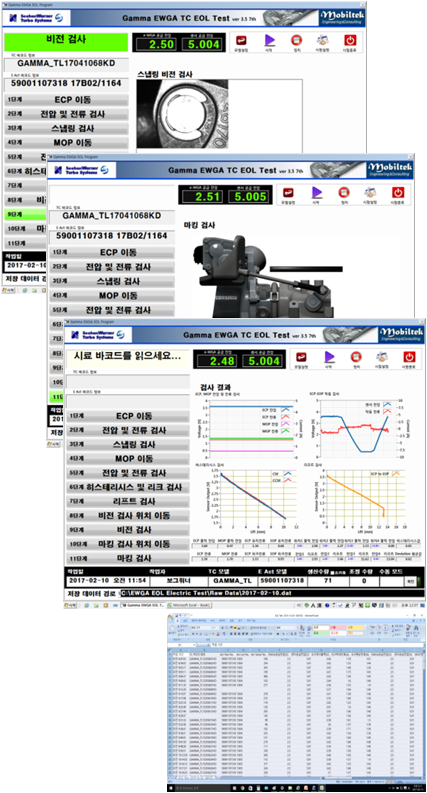Click the small button beside 수동 모드
427x793 pixels.
[x=411, y=582]
